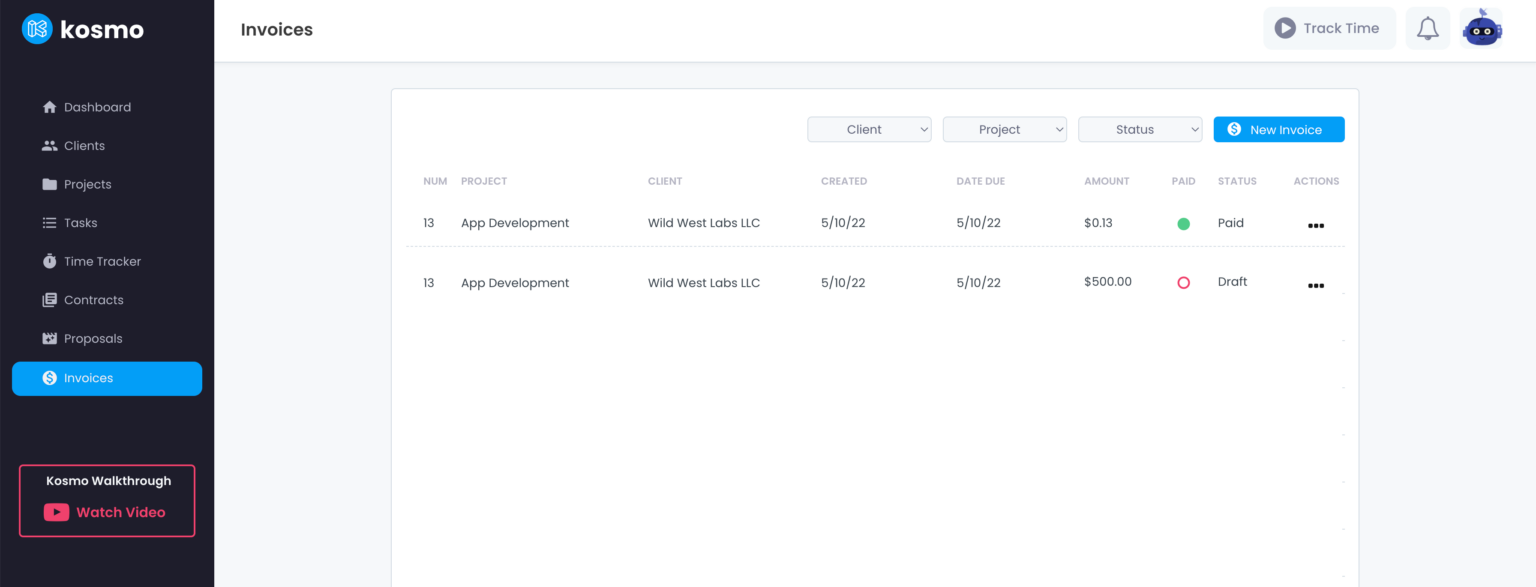1536x587 pixels.
Task: Click Watch Video in Kosmo Walkthrough
Action: tap(107, 512)
